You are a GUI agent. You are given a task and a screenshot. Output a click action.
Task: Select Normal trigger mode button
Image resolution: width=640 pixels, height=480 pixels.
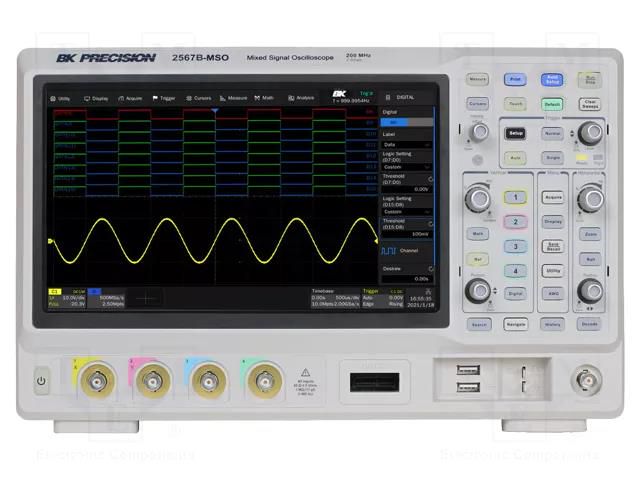[552, 133]
